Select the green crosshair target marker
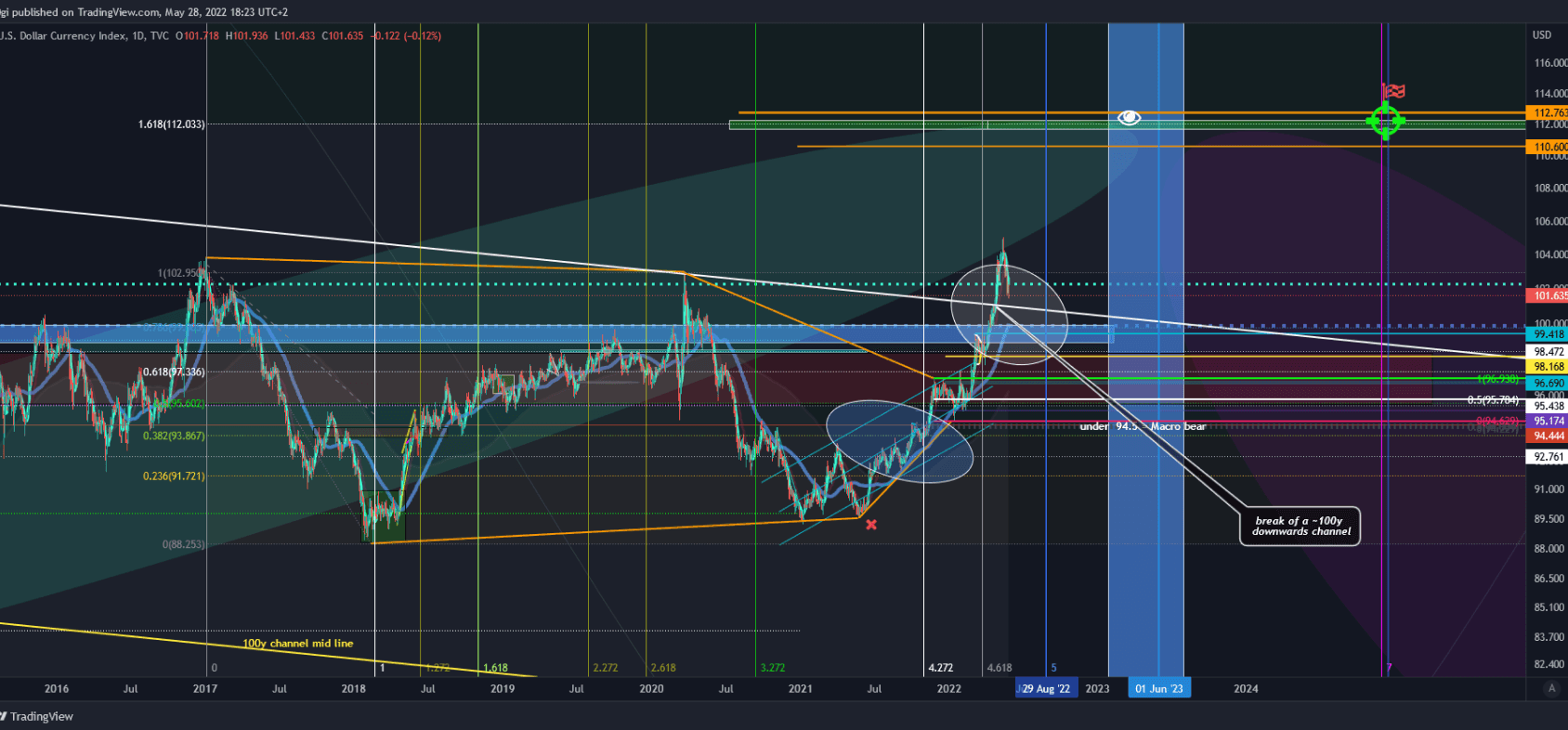Image resolution: width=1568 pixels, height=730 pixels. (1385, 121)
